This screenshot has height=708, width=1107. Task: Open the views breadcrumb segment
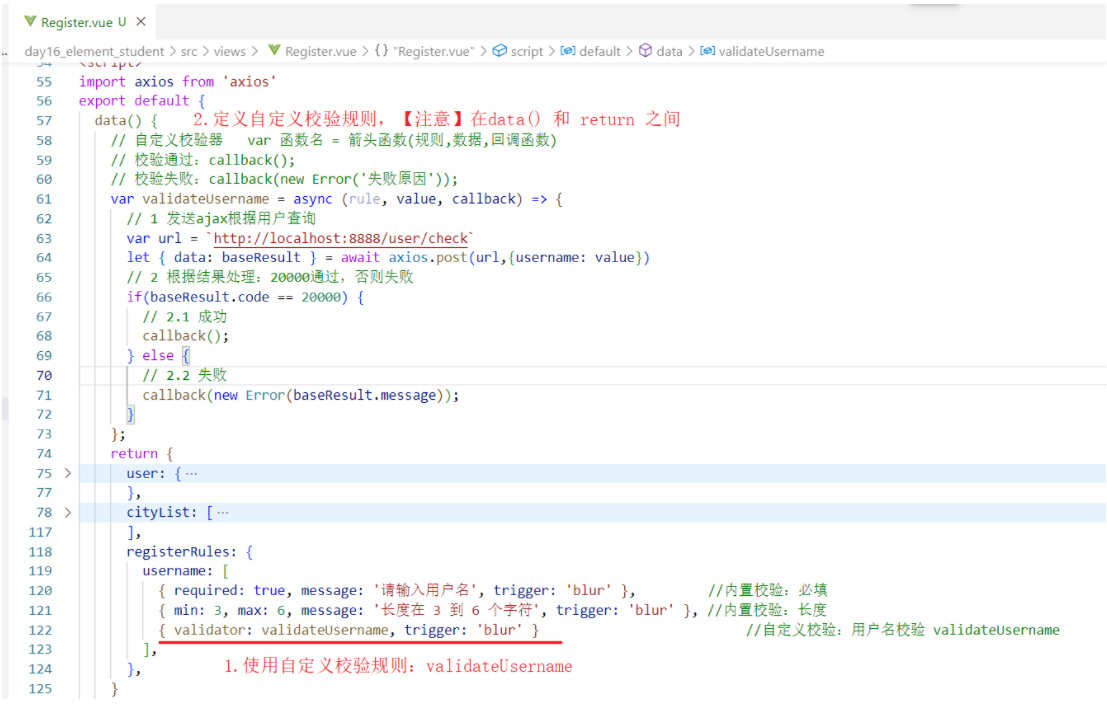point(230,52)
